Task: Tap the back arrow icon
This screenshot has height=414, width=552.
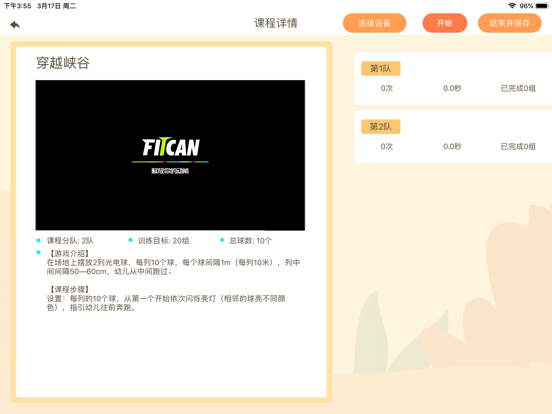Action: (15, 25)
